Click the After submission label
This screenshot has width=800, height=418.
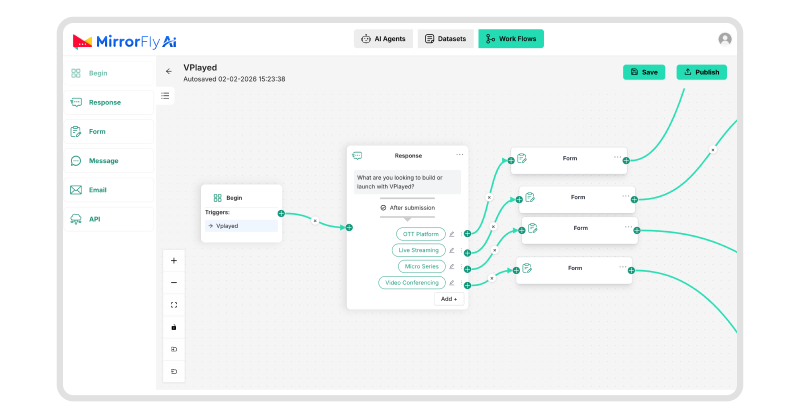point(408,208)
